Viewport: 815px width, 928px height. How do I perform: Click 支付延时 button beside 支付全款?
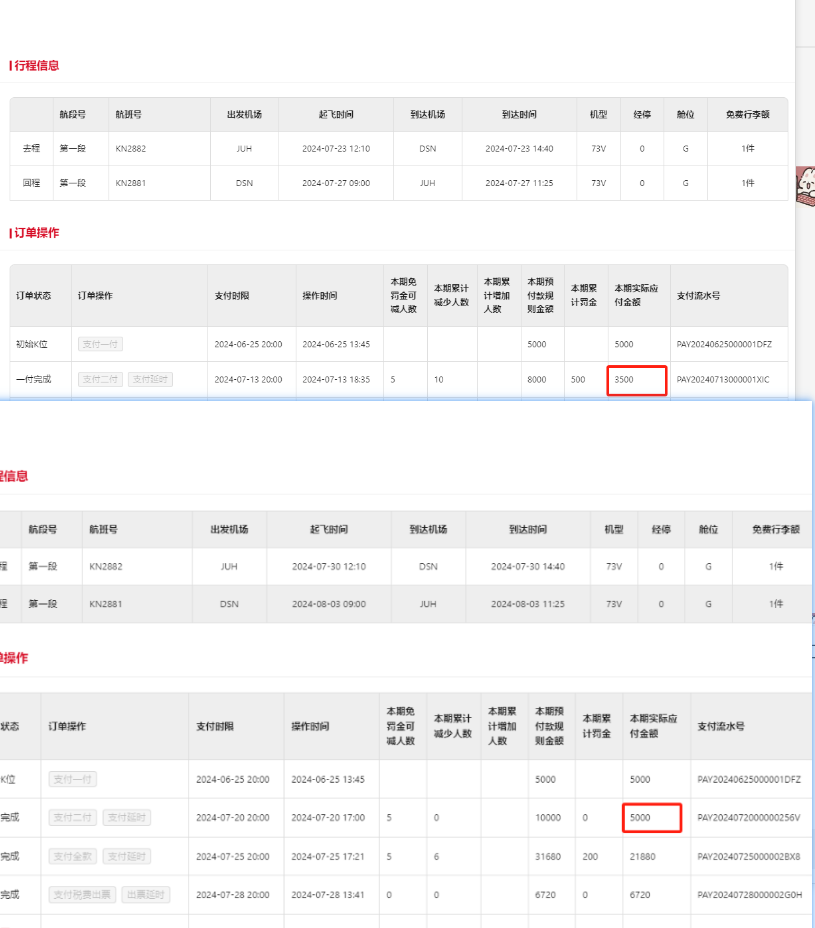coord(127,856)
